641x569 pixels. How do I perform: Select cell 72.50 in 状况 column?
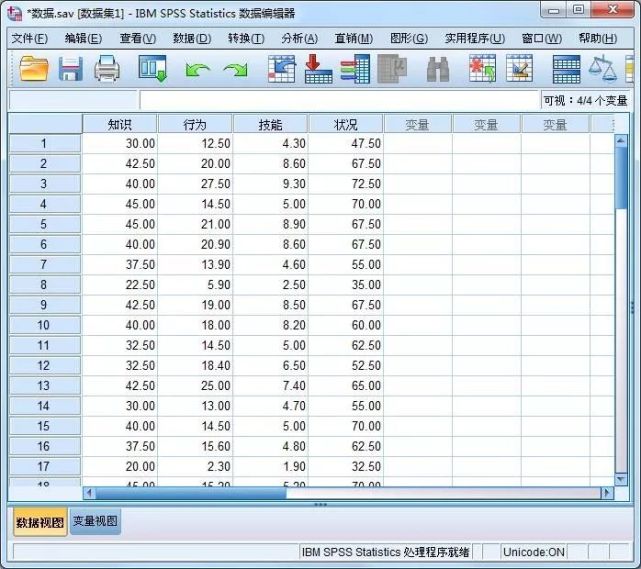pyautogui.click(x=346, y=184)
